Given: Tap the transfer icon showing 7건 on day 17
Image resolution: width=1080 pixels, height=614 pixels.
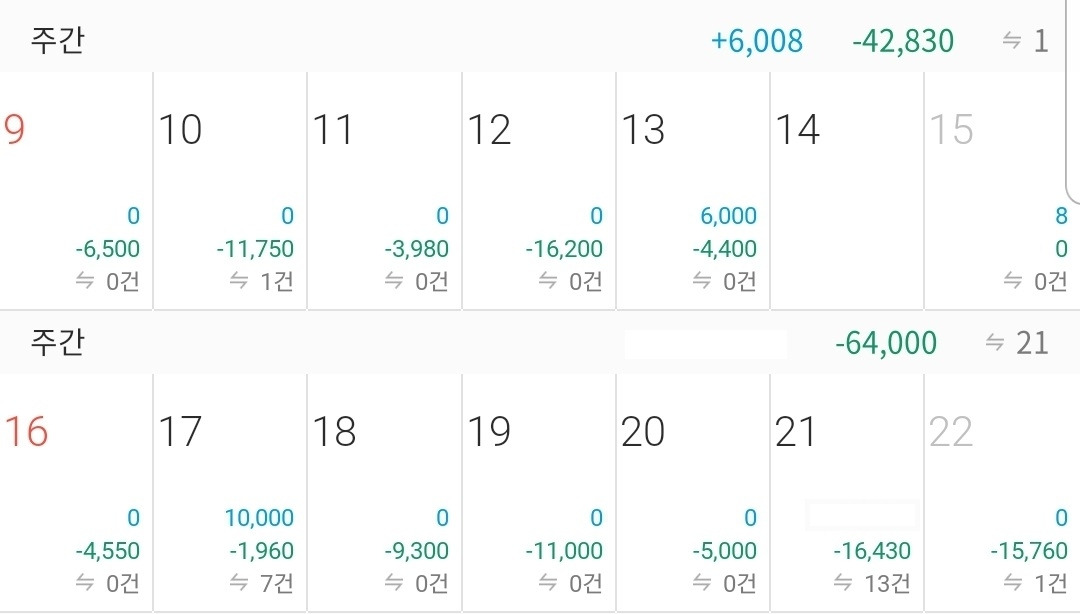Looking at the screenshot, I should [239, 583].
